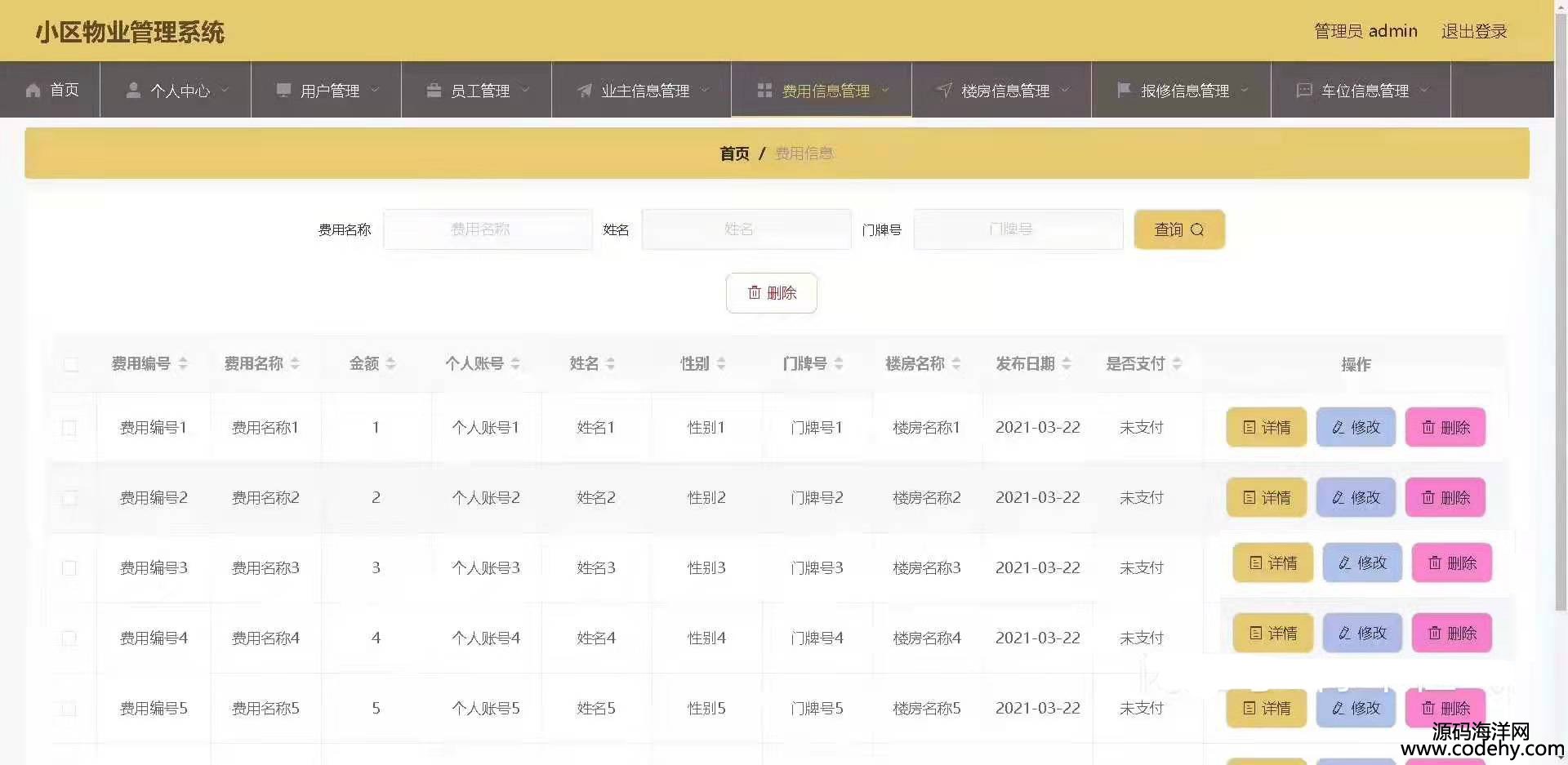Click the flag icon for 报修信息管理
This screenshot has height=765, width=1568.
(1124, 91)
